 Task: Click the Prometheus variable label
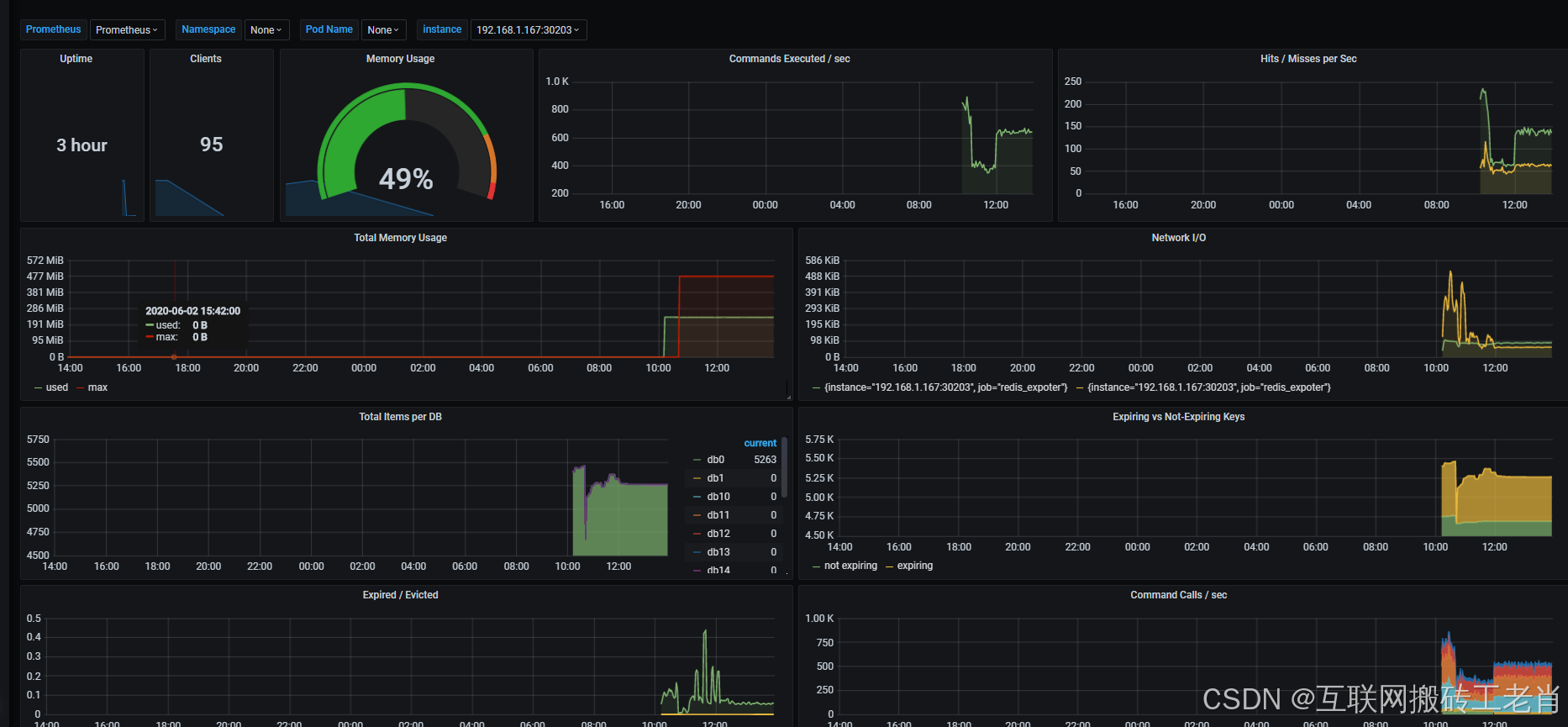[x=53, y=29]
